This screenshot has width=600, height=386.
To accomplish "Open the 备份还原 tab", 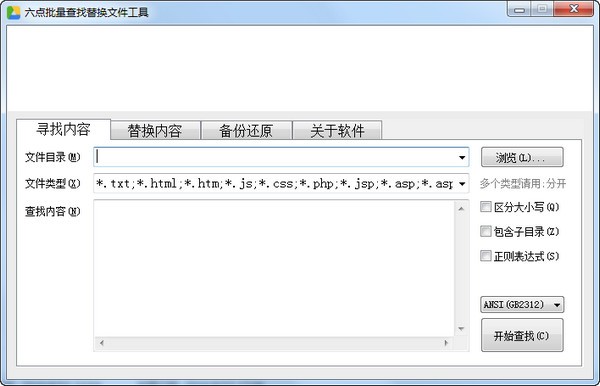I will pyautogui.click(x=246, y=130).
